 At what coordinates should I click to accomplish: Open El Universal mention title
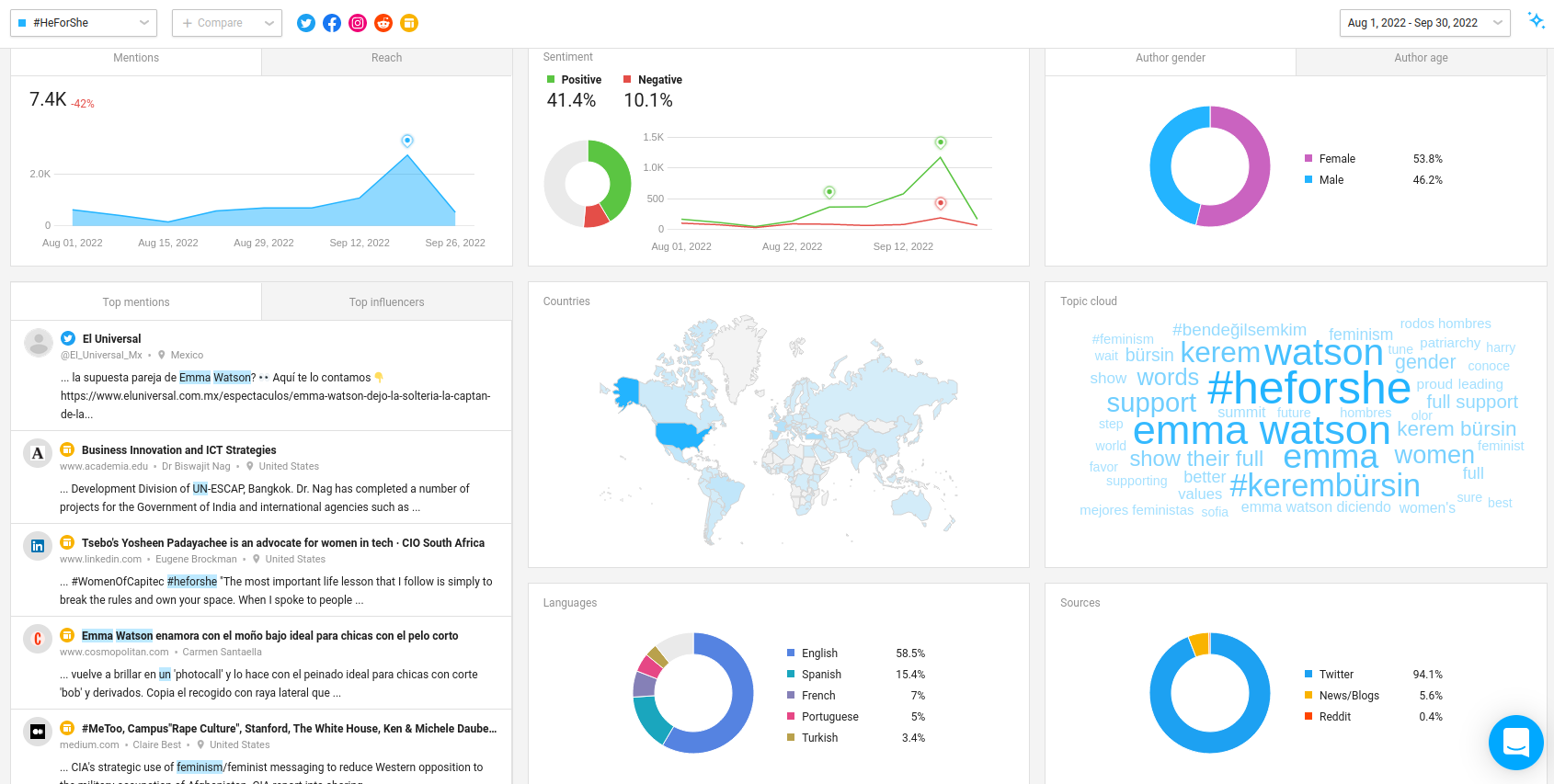(111, 339)
